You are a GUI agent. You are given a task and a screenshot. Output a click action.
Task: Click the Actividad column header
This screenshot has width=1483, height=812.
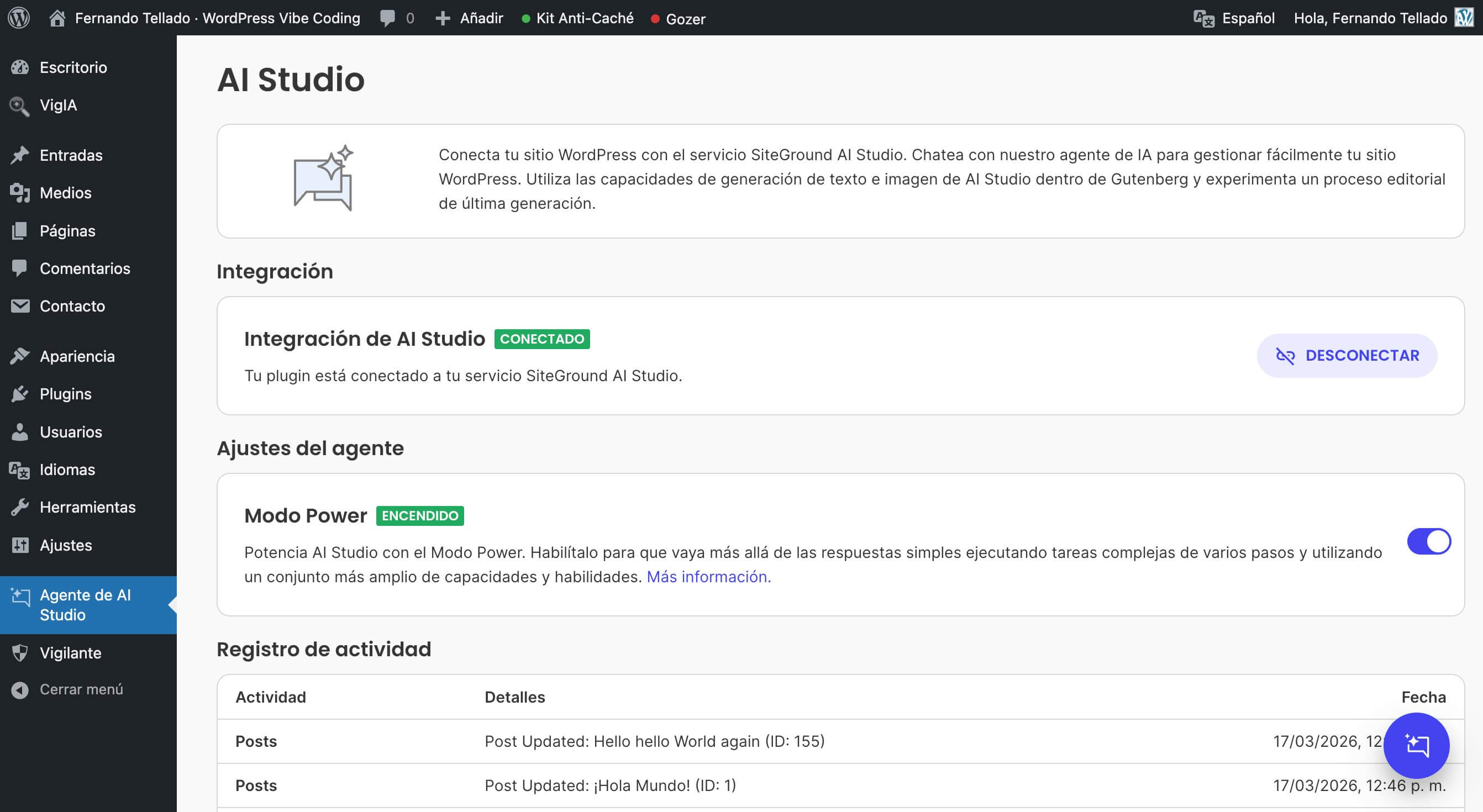[271, 697]
